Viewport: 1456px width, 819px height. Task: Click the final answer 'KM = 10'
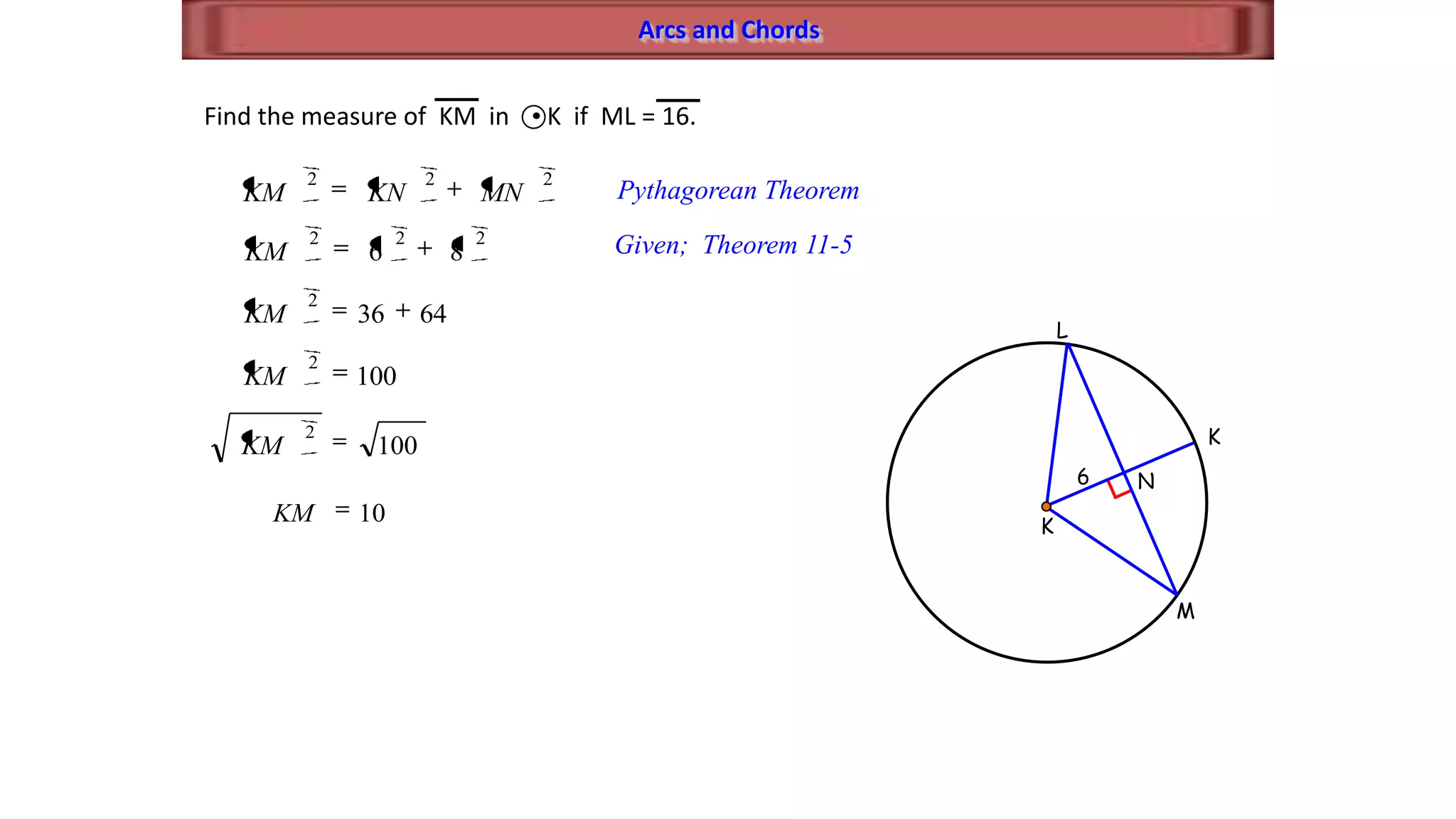click(x=329, y=513)
